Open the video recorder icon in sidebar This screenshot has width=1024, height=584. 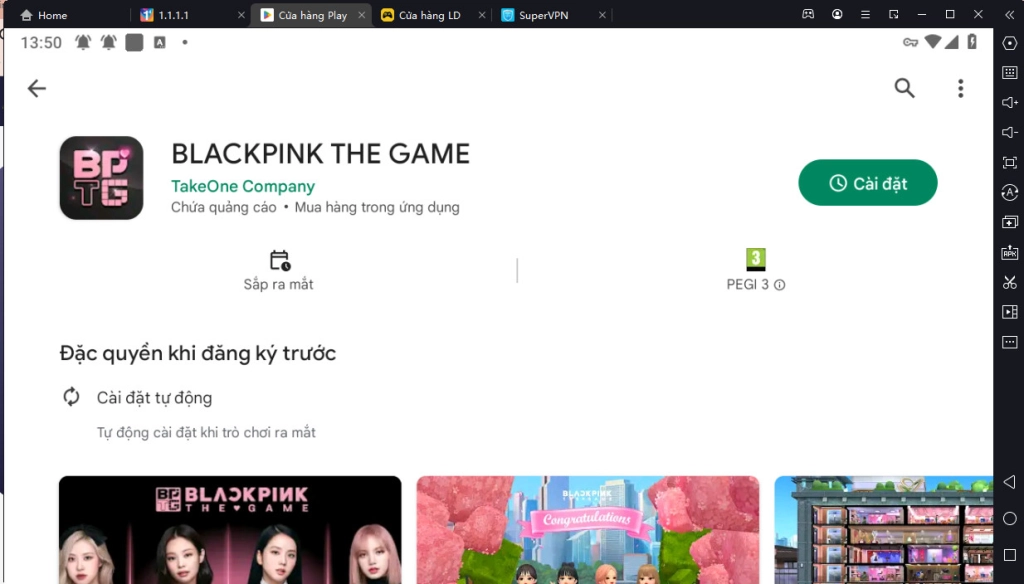pyautogui.click(x=1010, y=312)
